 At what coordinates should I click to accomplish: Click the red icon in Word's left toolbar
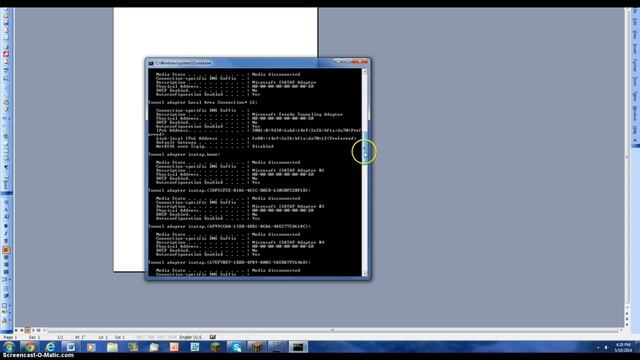[x=6, y=54]
